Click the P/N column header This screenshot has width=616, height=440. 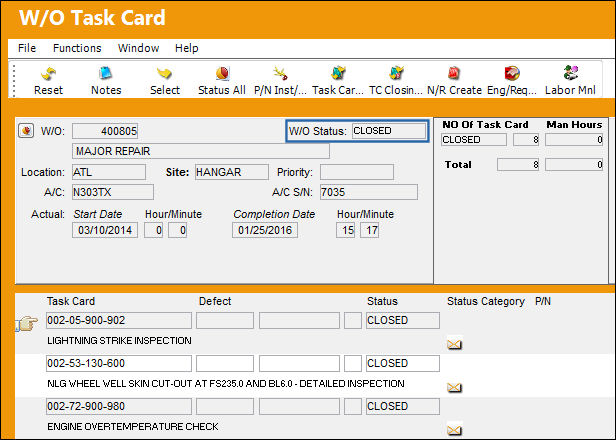[543, 301]
